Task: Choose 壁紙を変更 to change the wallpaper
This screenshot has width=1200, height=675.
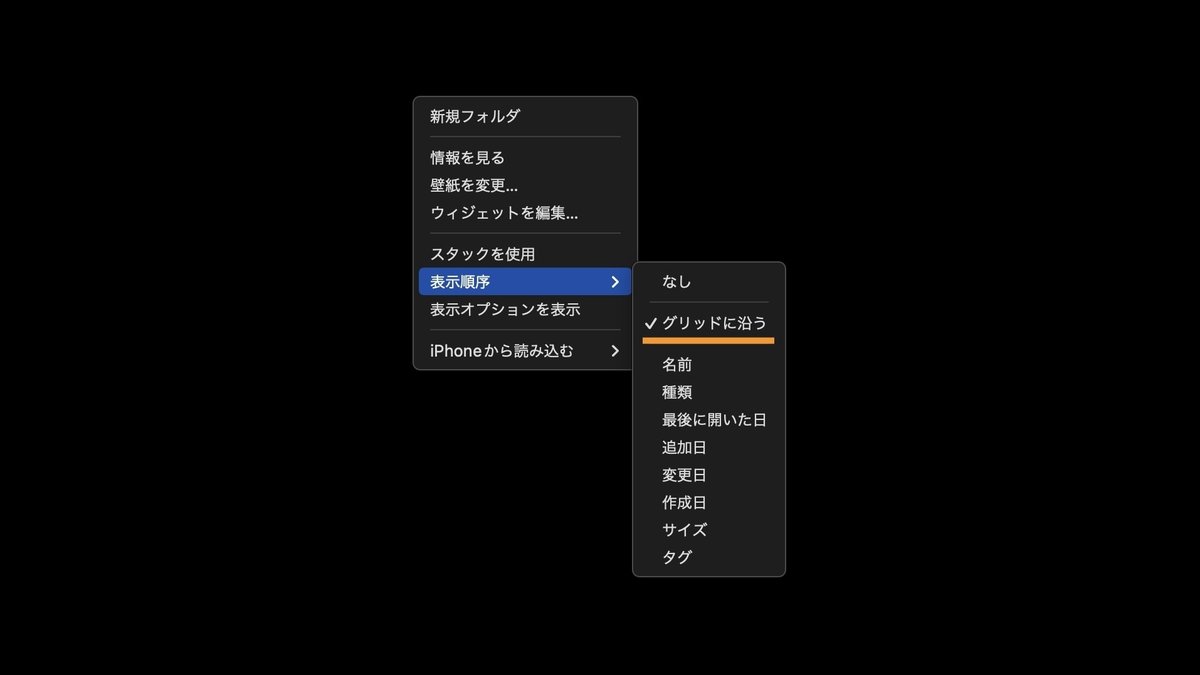Action: pos(471,185)
